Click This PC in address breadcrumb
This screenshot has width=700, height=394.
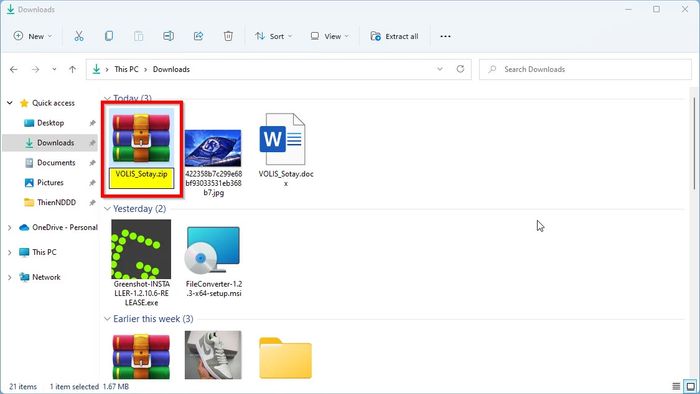[x=126, y=69]
